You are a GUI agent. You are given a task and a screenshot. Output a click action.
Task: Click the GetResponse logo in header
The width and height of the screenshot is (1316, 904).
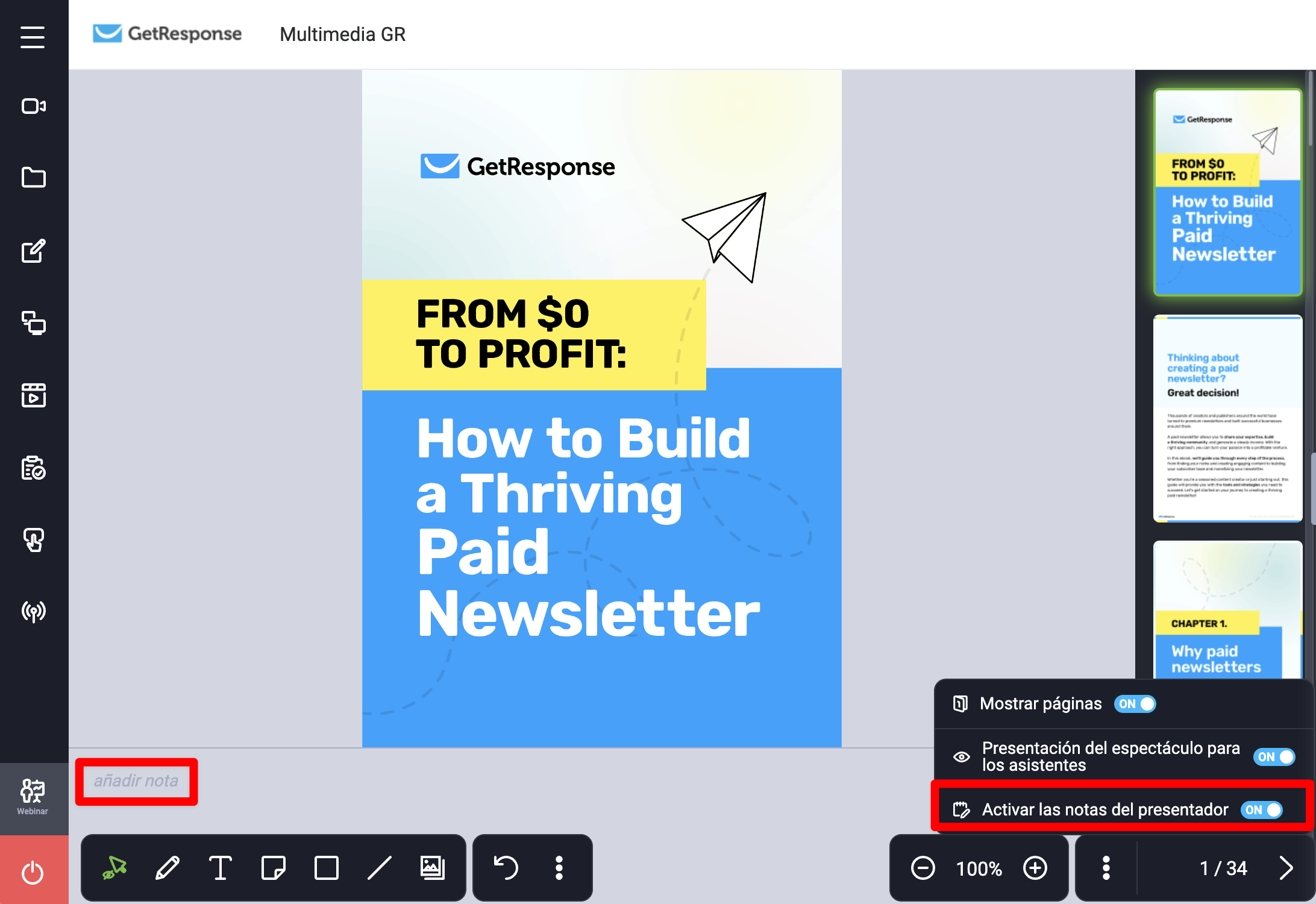point(167,34)
